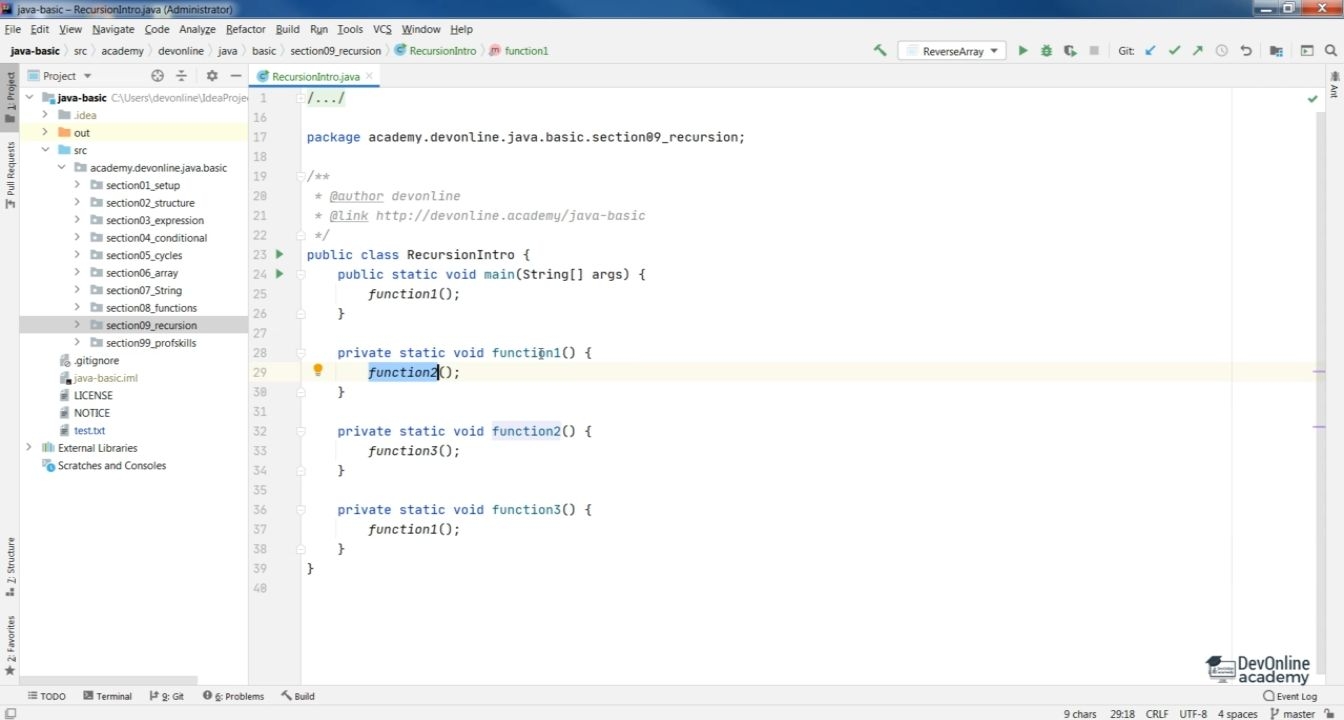Open the Terminal tool window
The image size is (1344, 720).
108,696
